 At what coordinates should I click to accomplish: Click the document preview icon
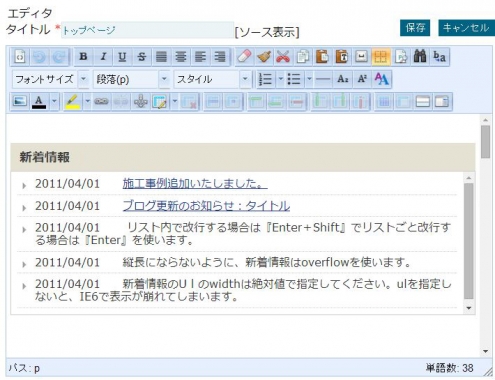click(x=400, y=57)
